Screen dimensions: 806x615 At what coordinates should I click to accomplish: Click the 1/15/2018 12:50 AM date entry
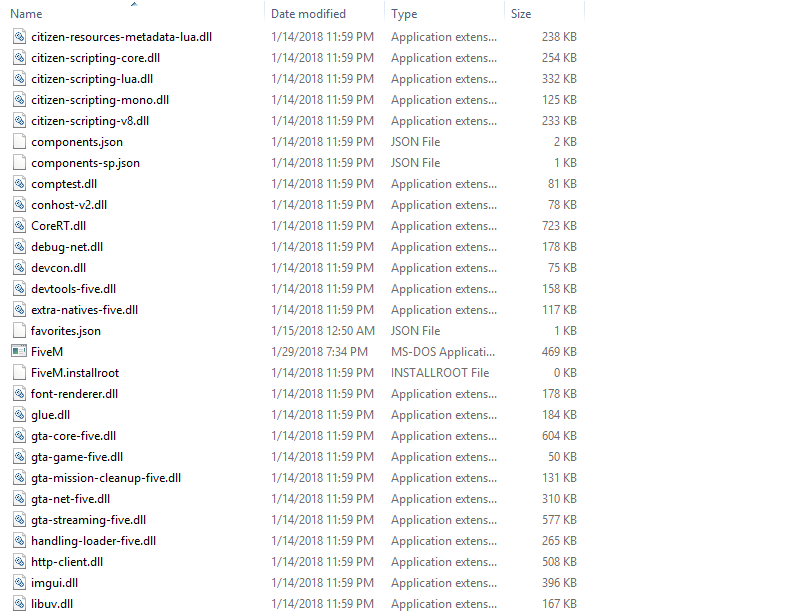(x=323, y=331)
